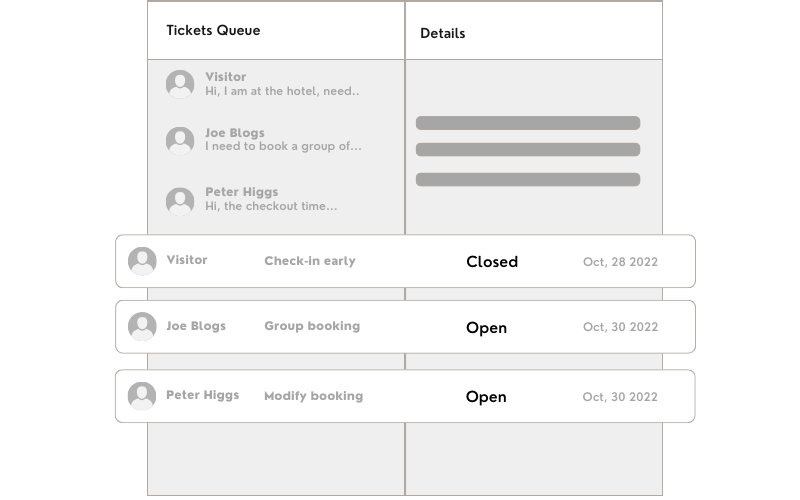
Task: Click Peter Higgs avatar in Tickets Queue list
Action: coord(180,200)
